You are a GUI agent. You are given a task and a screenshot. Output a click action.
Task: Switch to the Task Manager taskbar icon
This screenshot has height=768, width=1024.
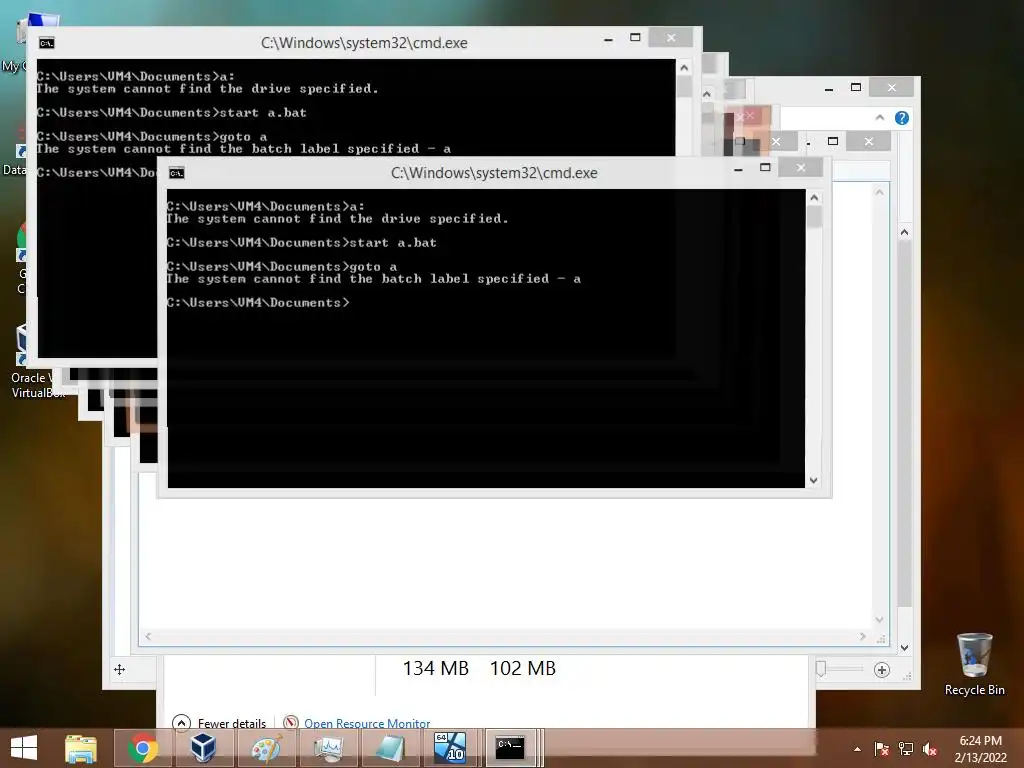coord(328,748)
